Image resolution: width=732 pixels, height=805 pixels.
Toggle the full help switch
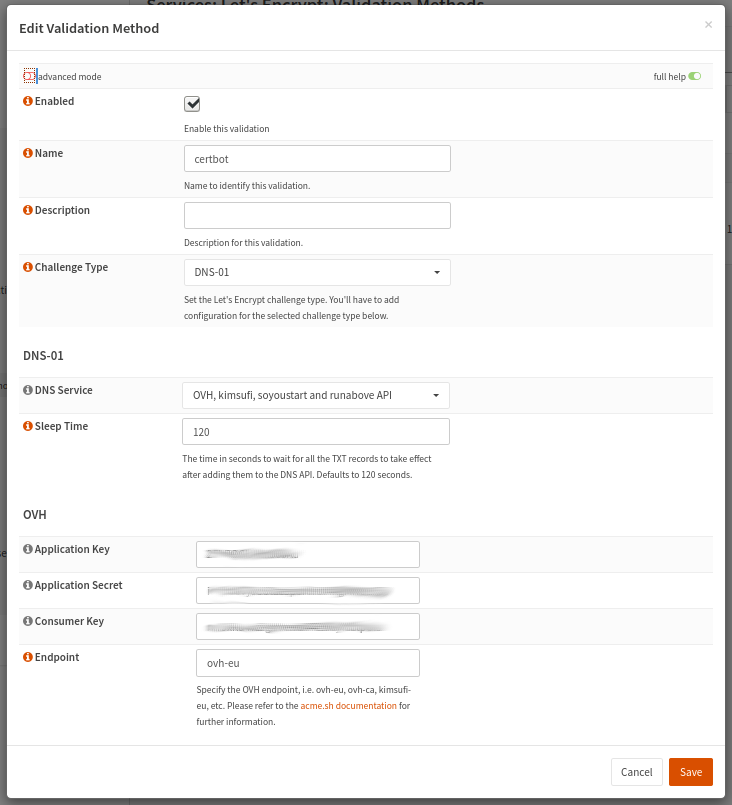pos(694,76)
